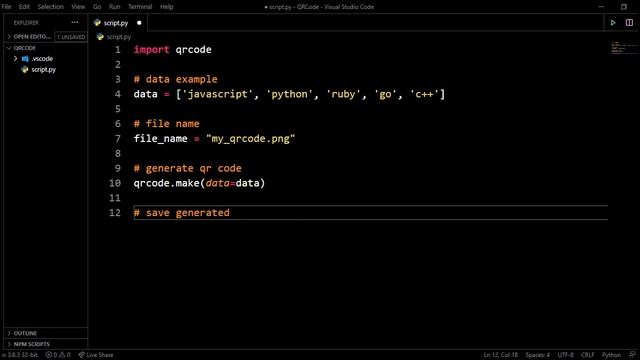This screenshot has height=360, width=640.
Task: Click the 1 UNSAVED badge
Action: coord(71,37)
